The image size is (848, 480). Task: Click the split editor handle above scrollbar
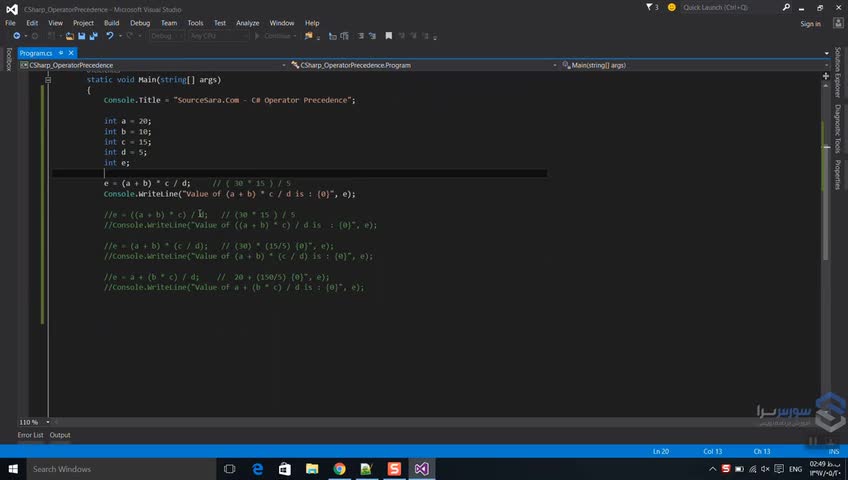coord(826,76)
